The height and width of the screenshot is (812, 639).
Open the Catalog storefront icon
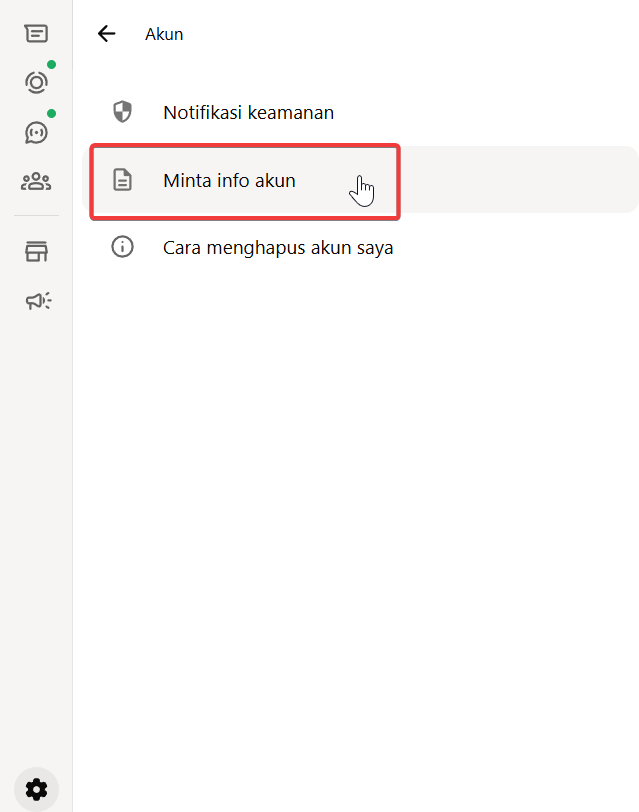click(36, 252)
